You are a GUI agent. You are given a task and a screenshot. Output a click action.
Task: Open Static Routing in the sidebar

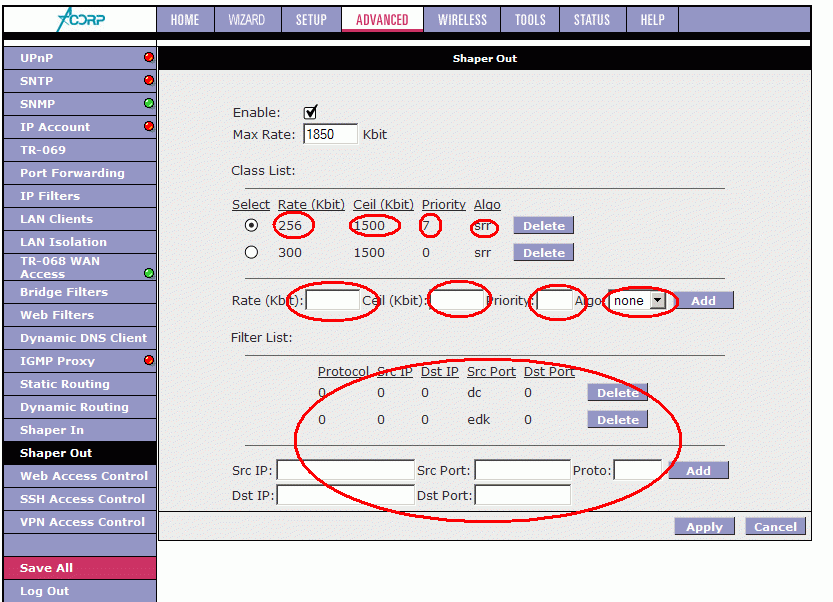(80, 384)
